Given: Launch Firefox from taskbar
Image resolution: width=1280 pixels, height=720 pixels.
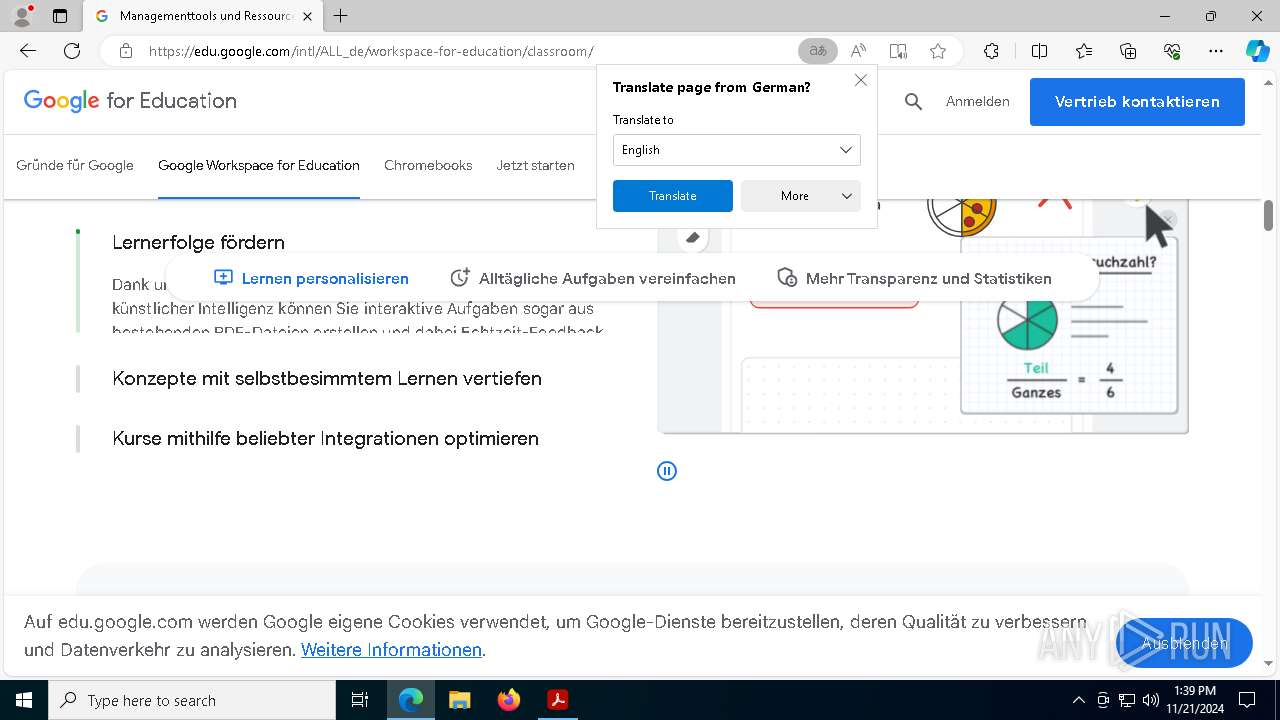Looking at the screenshot, I should [x=509, y=700].
